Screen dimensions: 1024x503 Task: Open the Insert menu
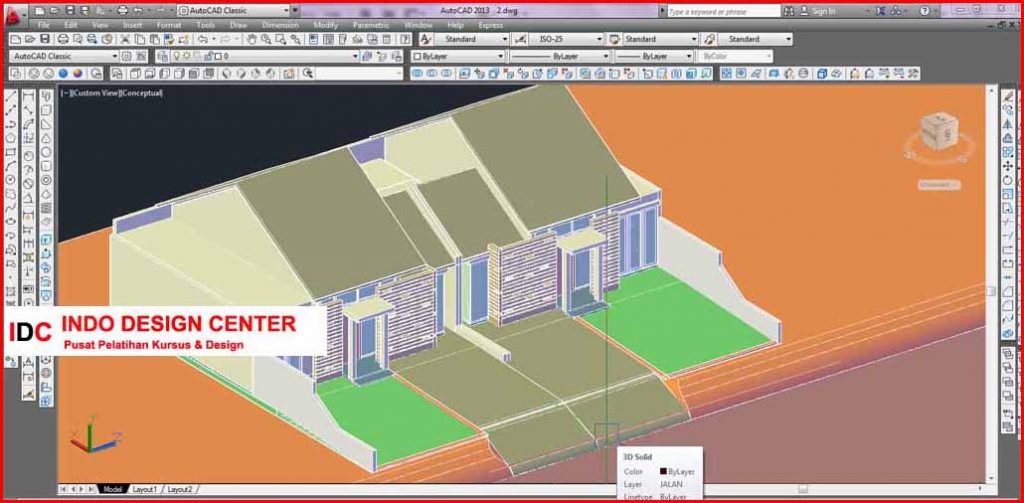click(x=133, y=25)
